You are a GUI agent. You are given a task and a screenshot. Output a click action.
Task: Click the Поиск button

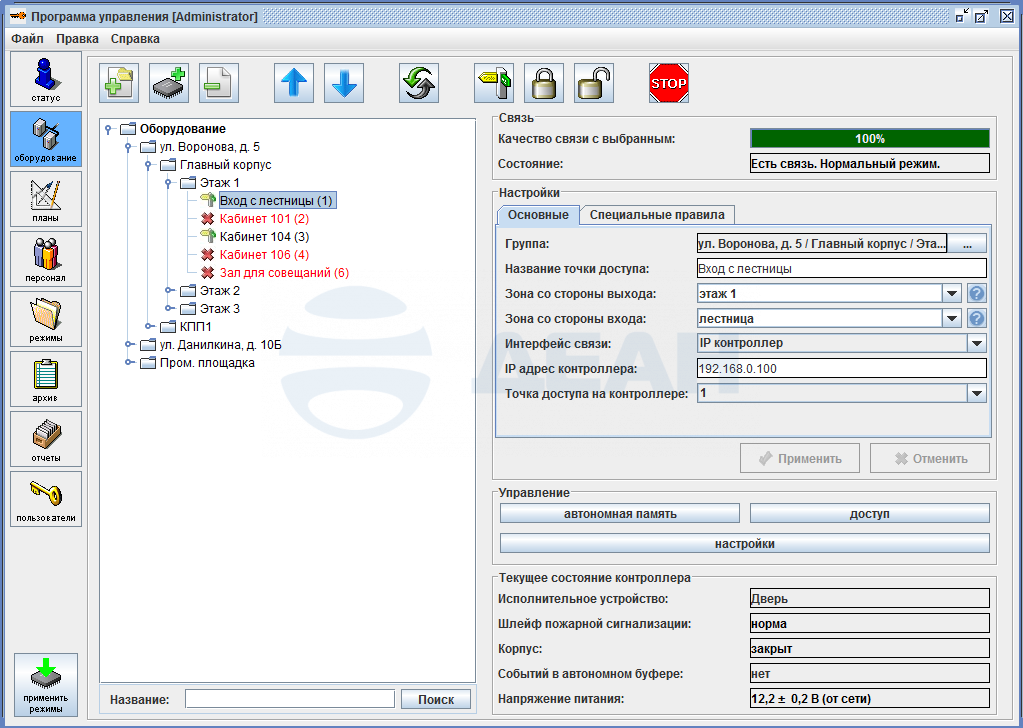pos(436,700)
